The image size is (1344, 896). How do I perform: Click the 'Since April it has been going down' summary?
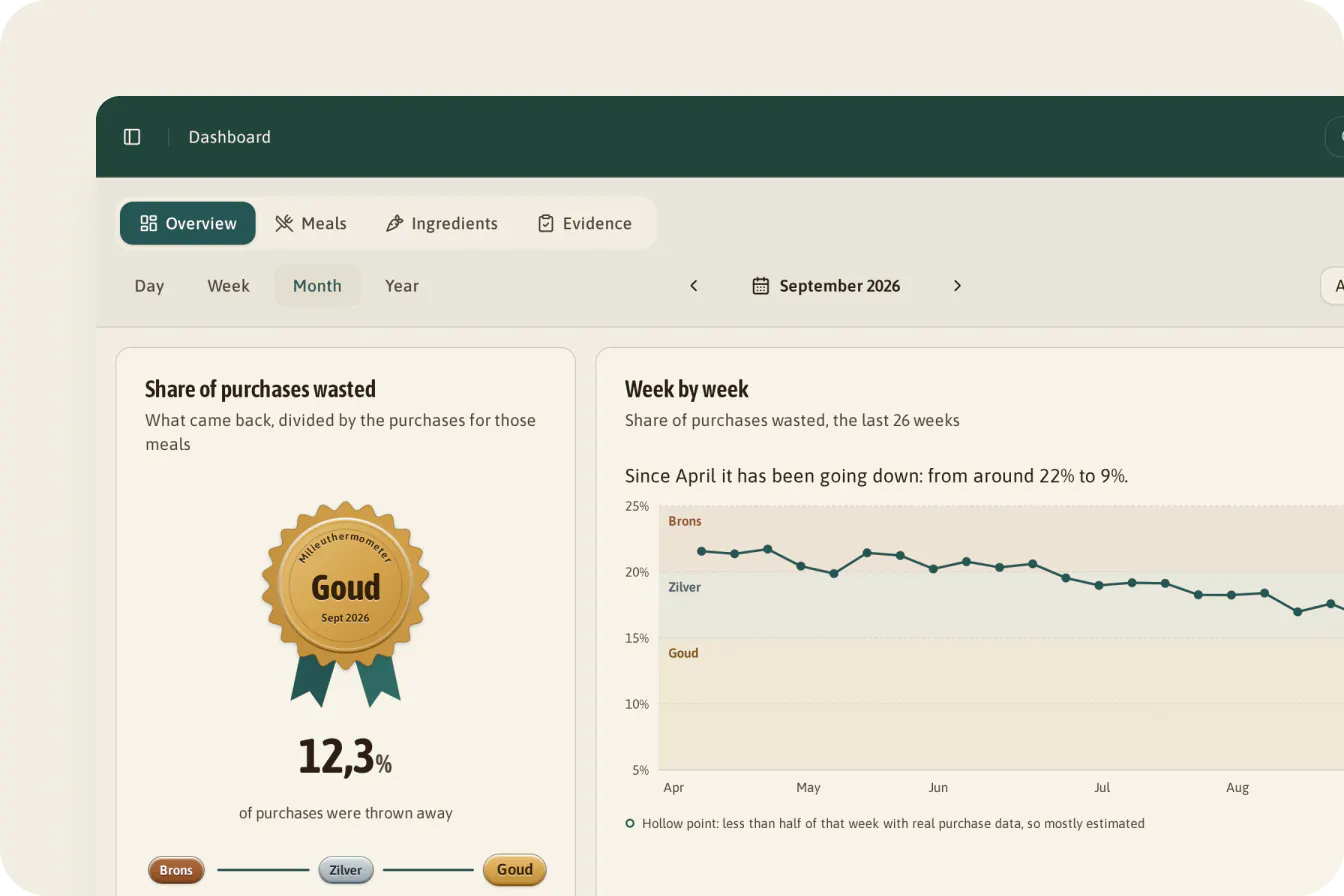coord(876,476)
